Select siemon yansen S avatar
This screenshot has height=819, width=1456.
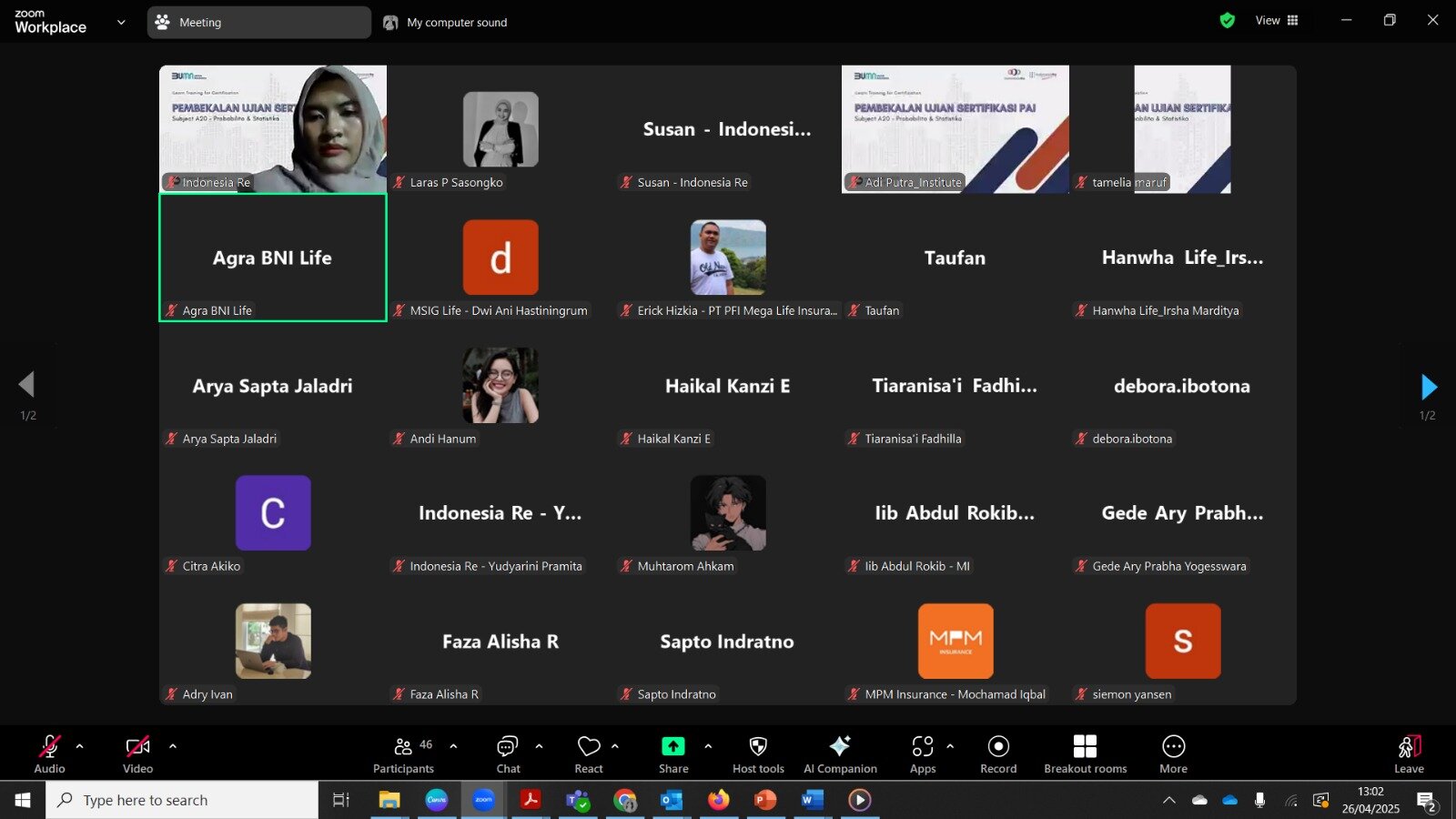click(x=1183, y=641)
